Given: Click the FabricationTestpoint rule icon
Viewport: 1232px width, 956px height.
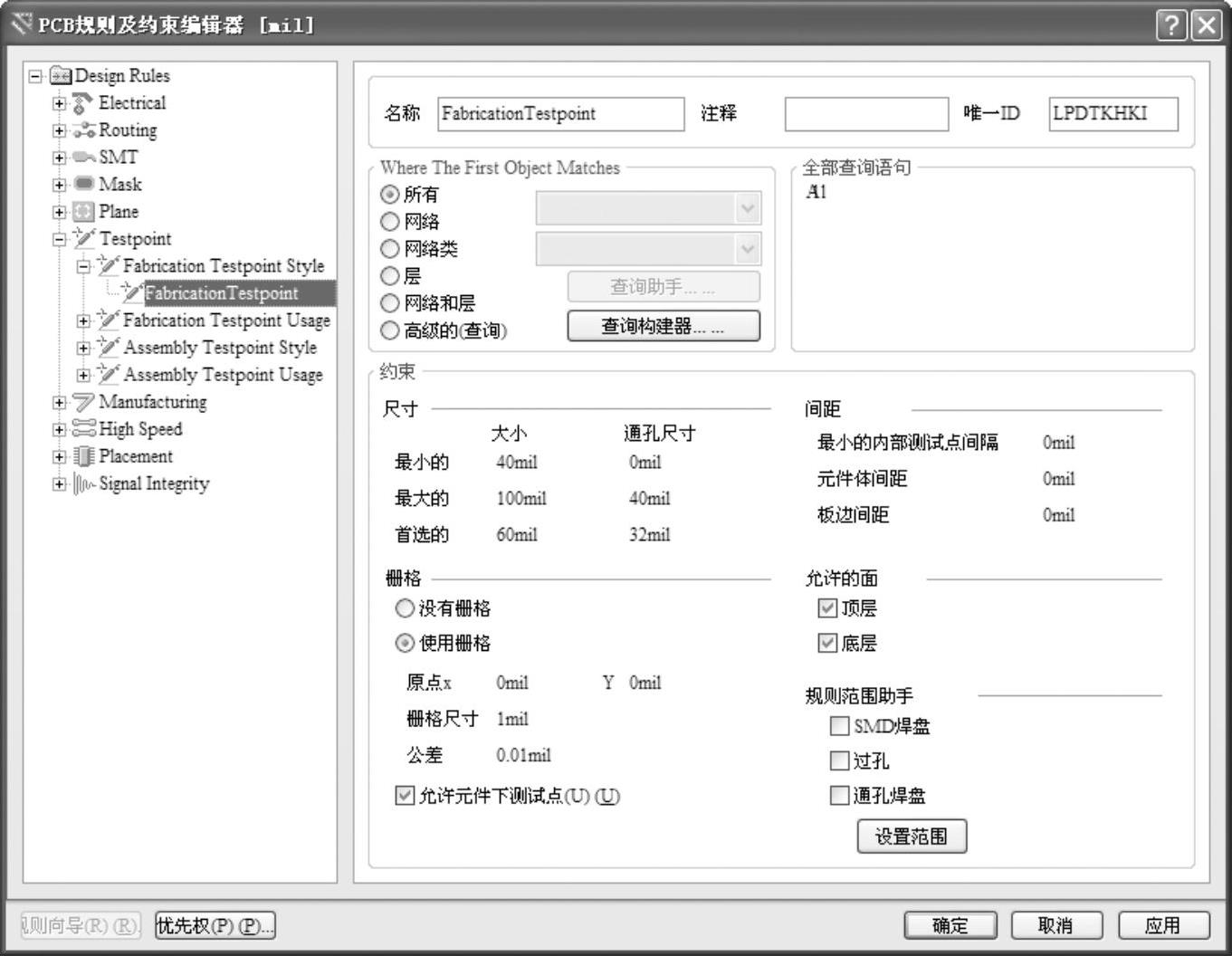Looking at the screenshot, I should pos(132,293).
